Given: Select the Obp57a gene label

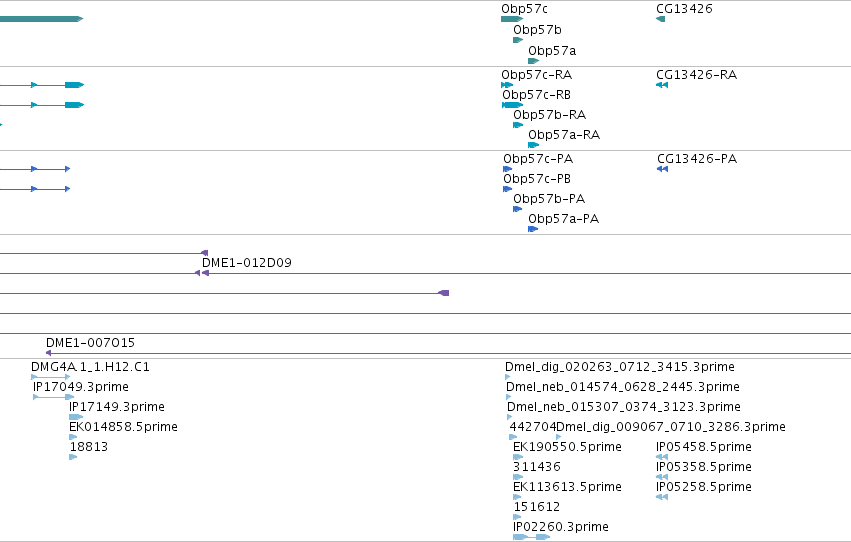Looking at the screenshot, I should point(552,51).
